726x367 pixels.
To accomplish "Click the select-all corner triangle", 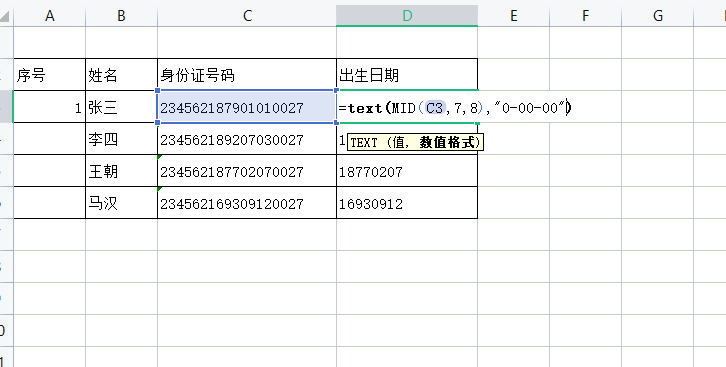I will click(x=6, y=16).
